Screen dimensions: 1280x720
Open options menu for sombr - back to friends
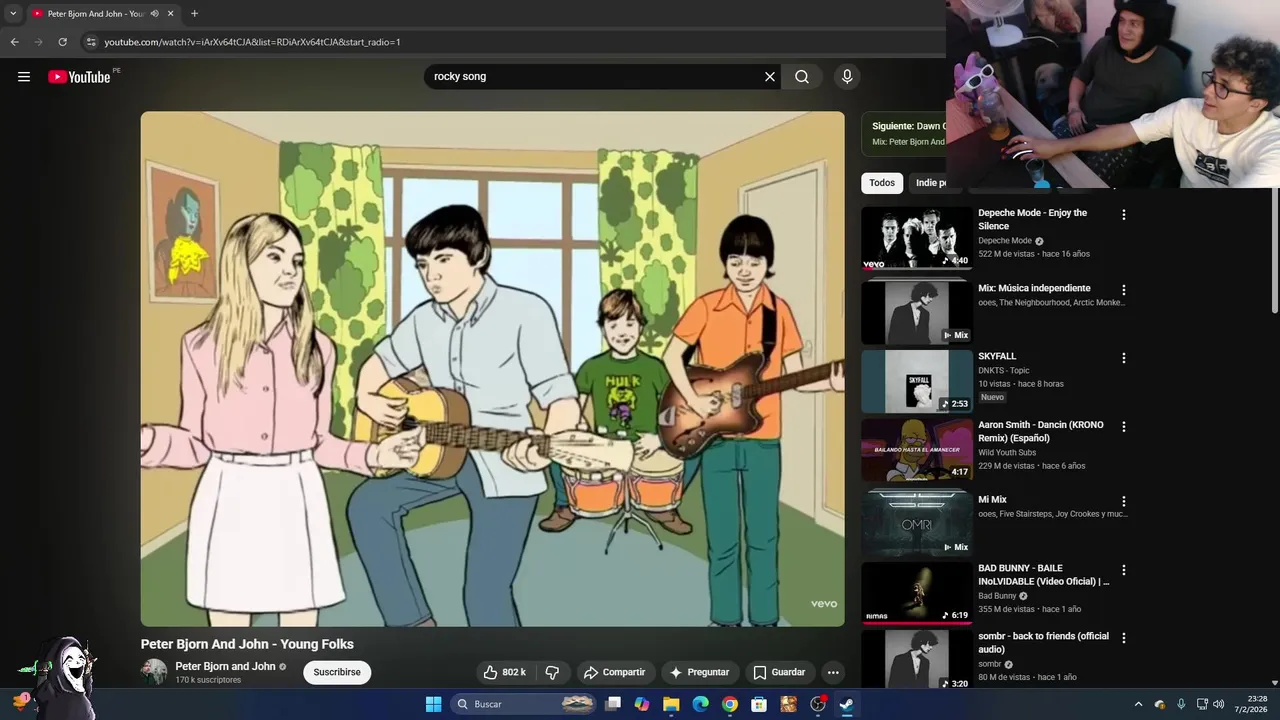1124,638
